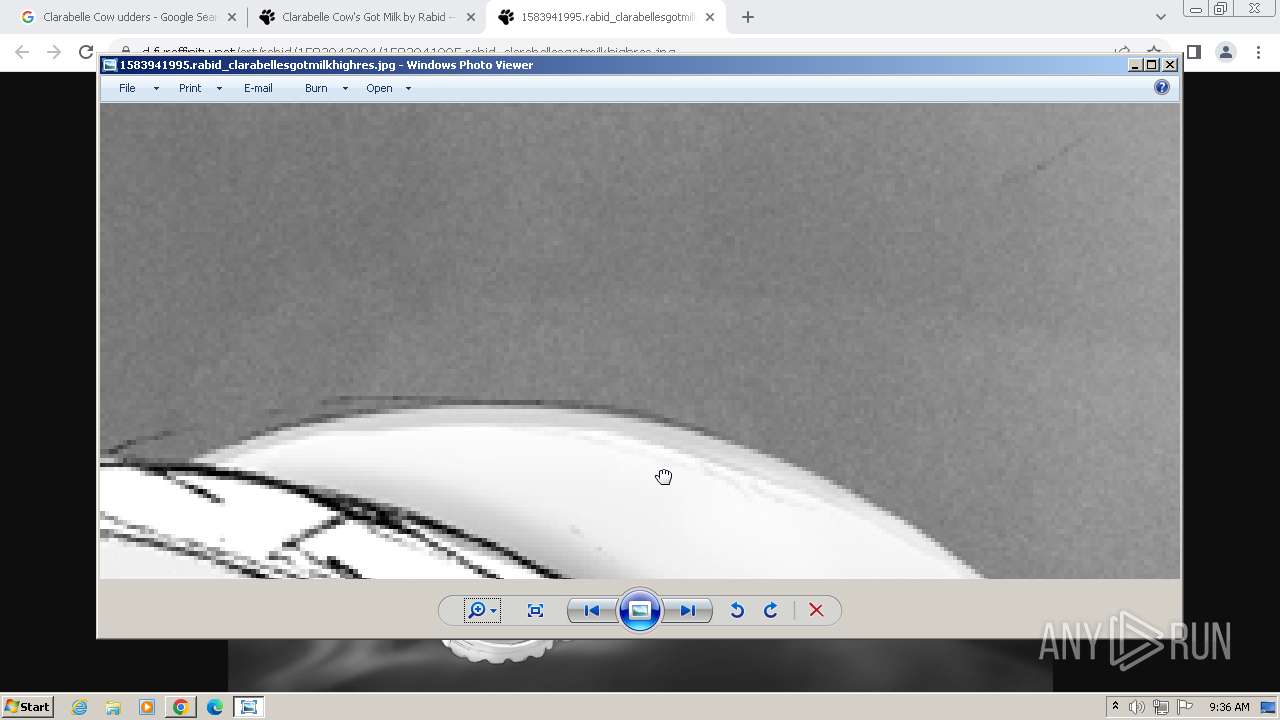Click the Photo Viewer title bar icon
Viewport: 1280px width, 720px height.
coord(110,65)
